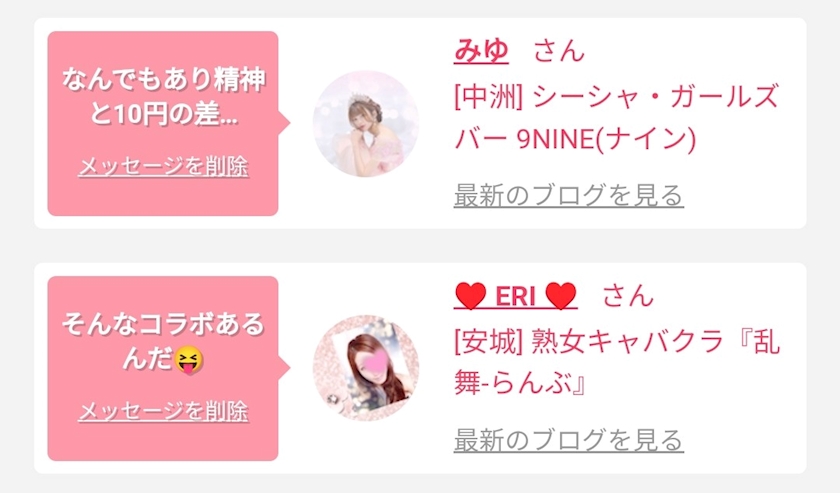Click the さん honorific next to みゆ

click(x=559, y=51)
